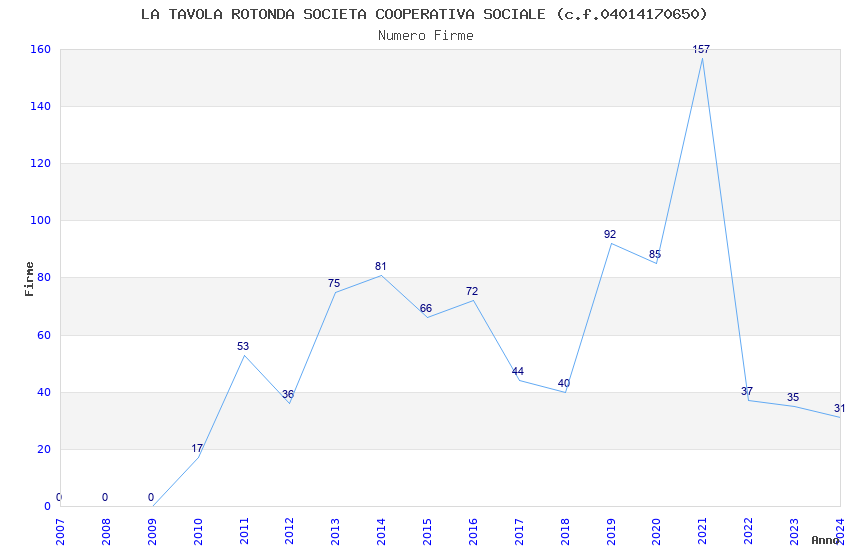Click the 0 label above 2008
850x550 pixels.
105,497
